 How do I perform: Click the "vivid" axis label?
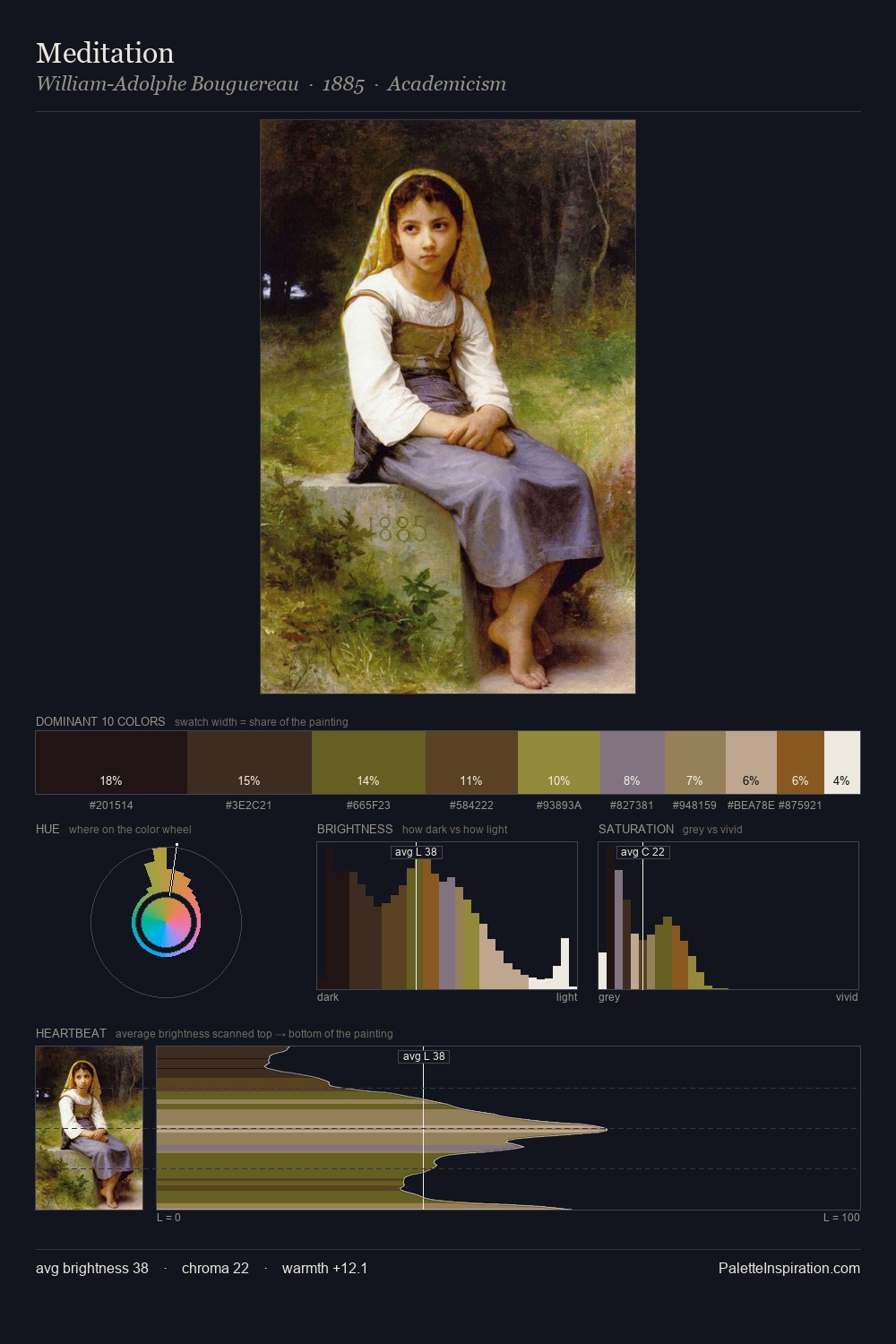847,997
